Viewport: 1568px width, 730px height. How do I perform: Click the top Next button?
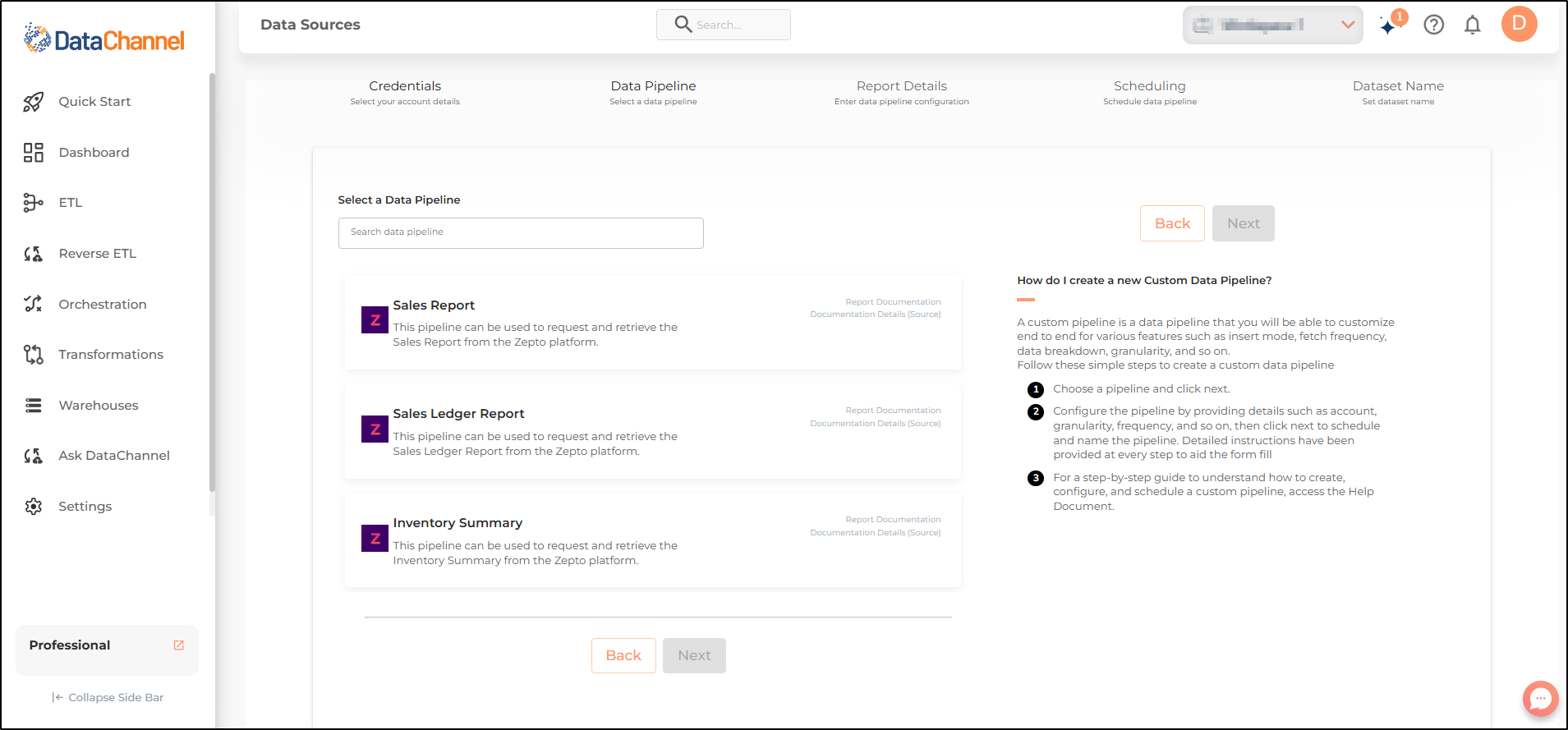pyautogui.click(x=1244, y=223)
